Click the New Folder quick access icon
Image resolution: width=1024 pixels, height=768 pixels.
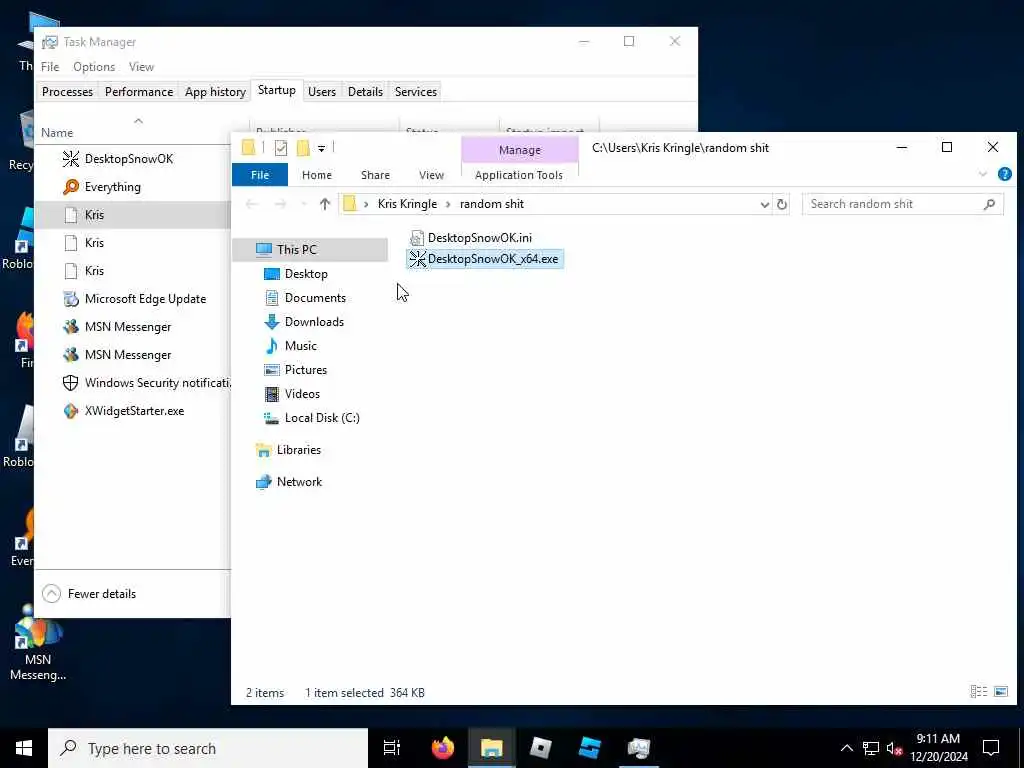[303, 148]
